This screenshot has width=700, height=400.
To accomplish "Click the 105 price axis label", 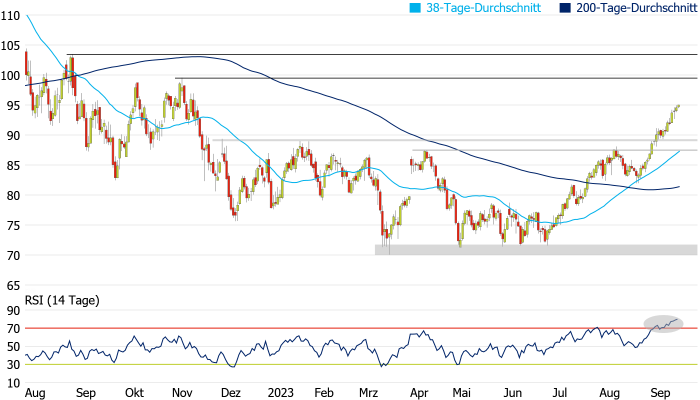I will [x=10, y=46].
